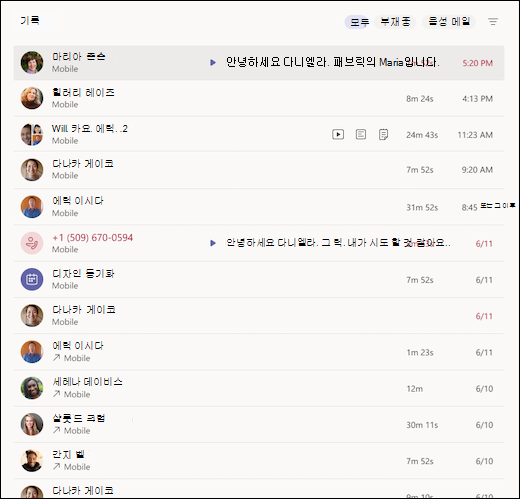Viewport: 520px width, 499px height.
Task: Switch to the 부재중 tab
Action: (395, 22)
